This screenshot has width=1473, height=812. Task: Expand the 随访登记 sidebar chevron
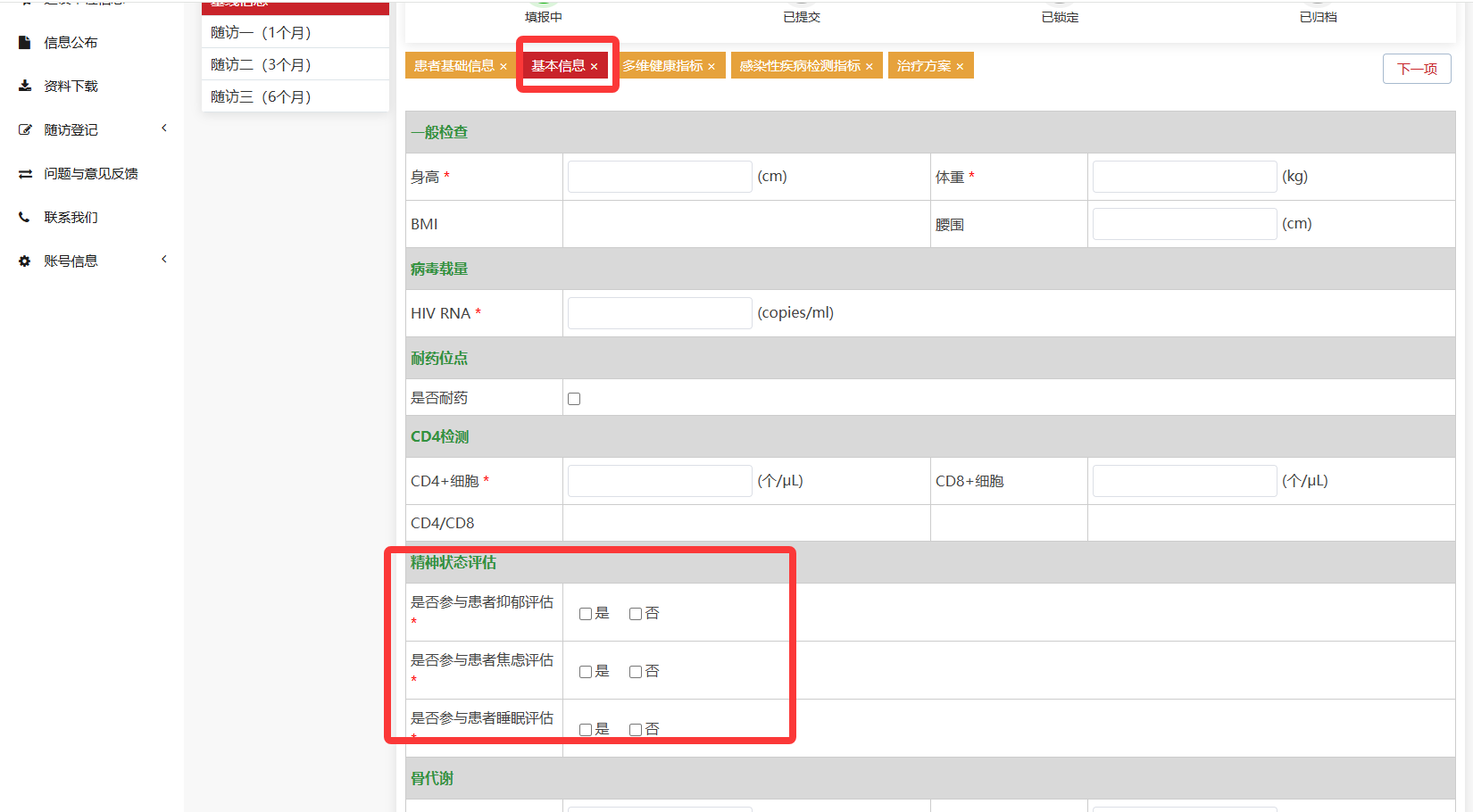[x=164, y=128]
